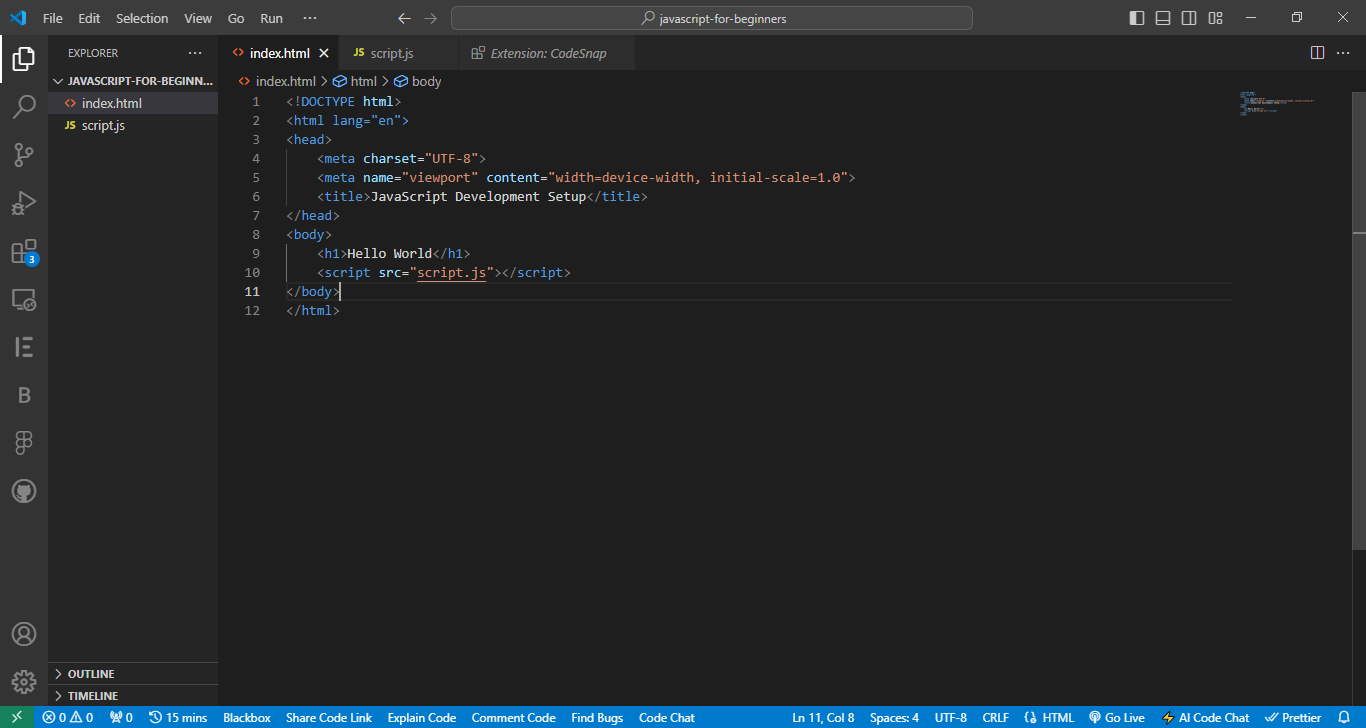
Task: Open the Extensions view with badge 3
Action: [x=24, y=251]
